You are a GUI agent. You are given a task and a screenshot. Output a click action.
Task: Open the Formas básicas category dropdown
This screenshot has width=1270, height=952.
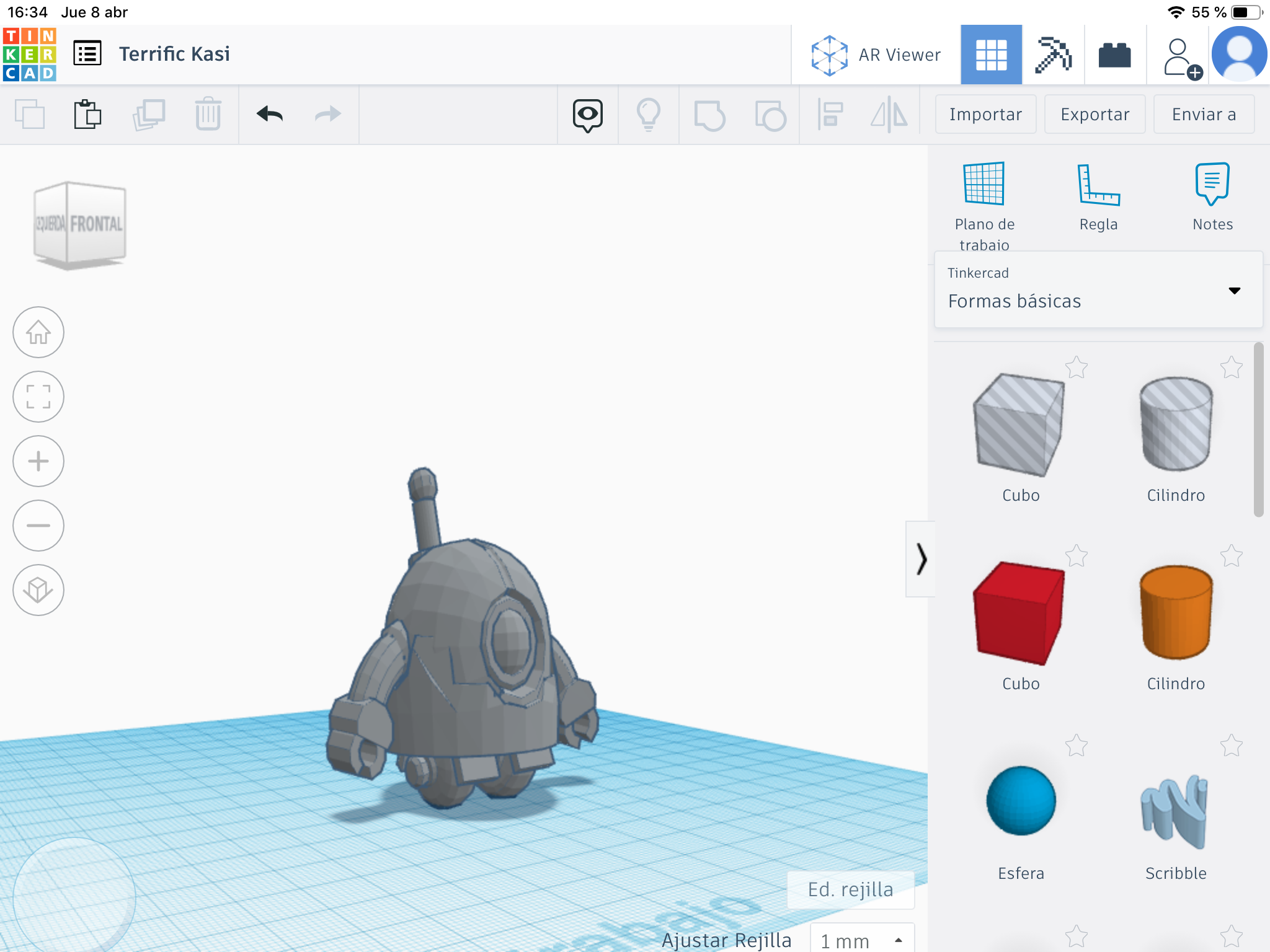tap(1234, 290)
